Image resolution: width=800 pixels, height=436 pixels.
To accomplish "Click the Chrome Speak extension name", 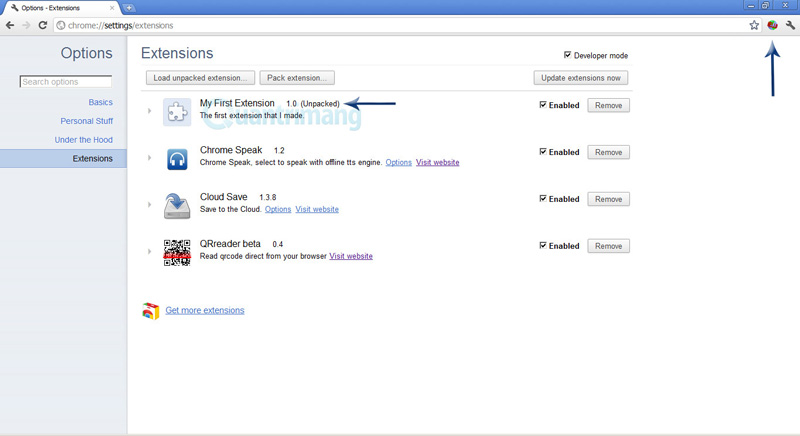I will (231, 150).
